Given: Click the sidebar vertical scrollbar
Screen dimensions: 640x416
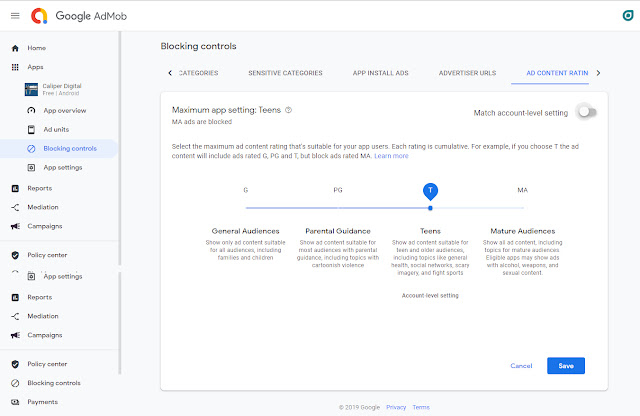Looking at the screenshot, I should (x=120, y=202).
